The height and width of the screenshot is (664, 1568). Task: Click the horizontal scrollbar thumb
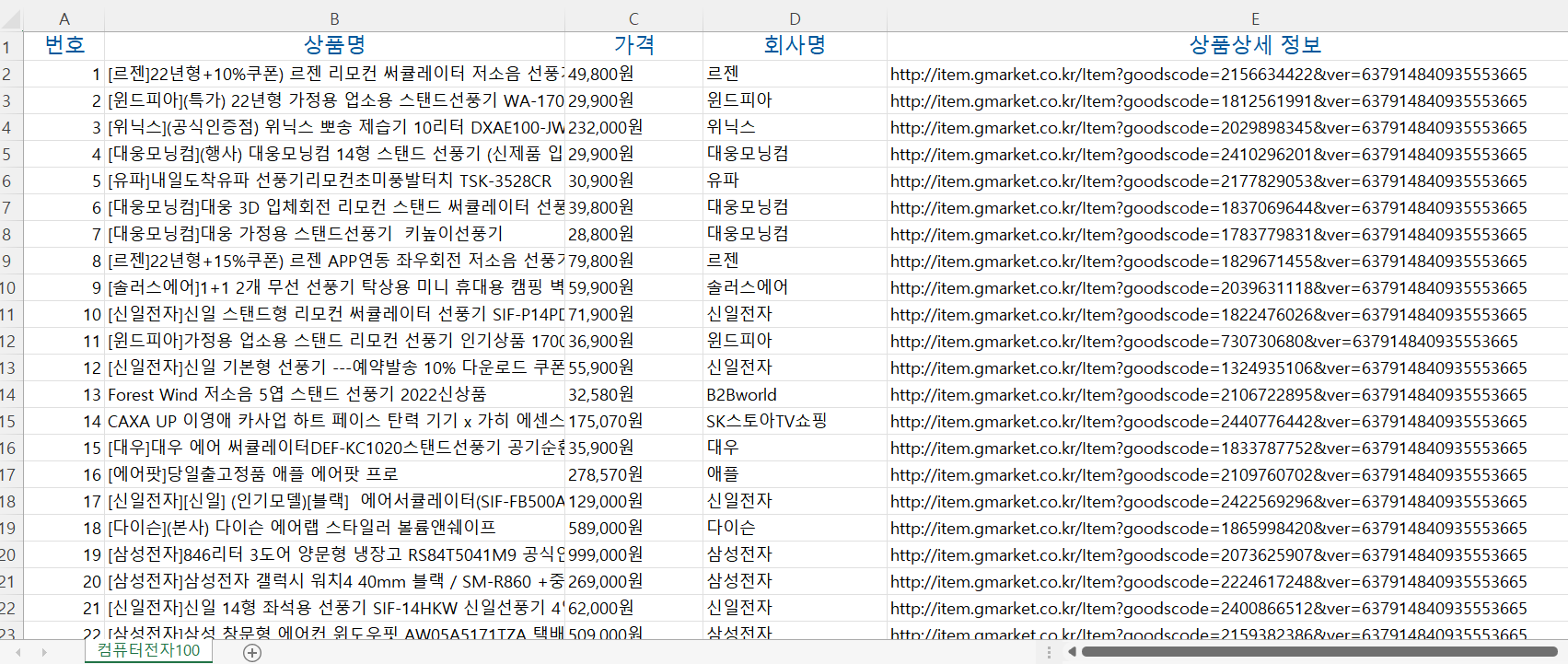pyautogui.click(x=1319, y=652)
